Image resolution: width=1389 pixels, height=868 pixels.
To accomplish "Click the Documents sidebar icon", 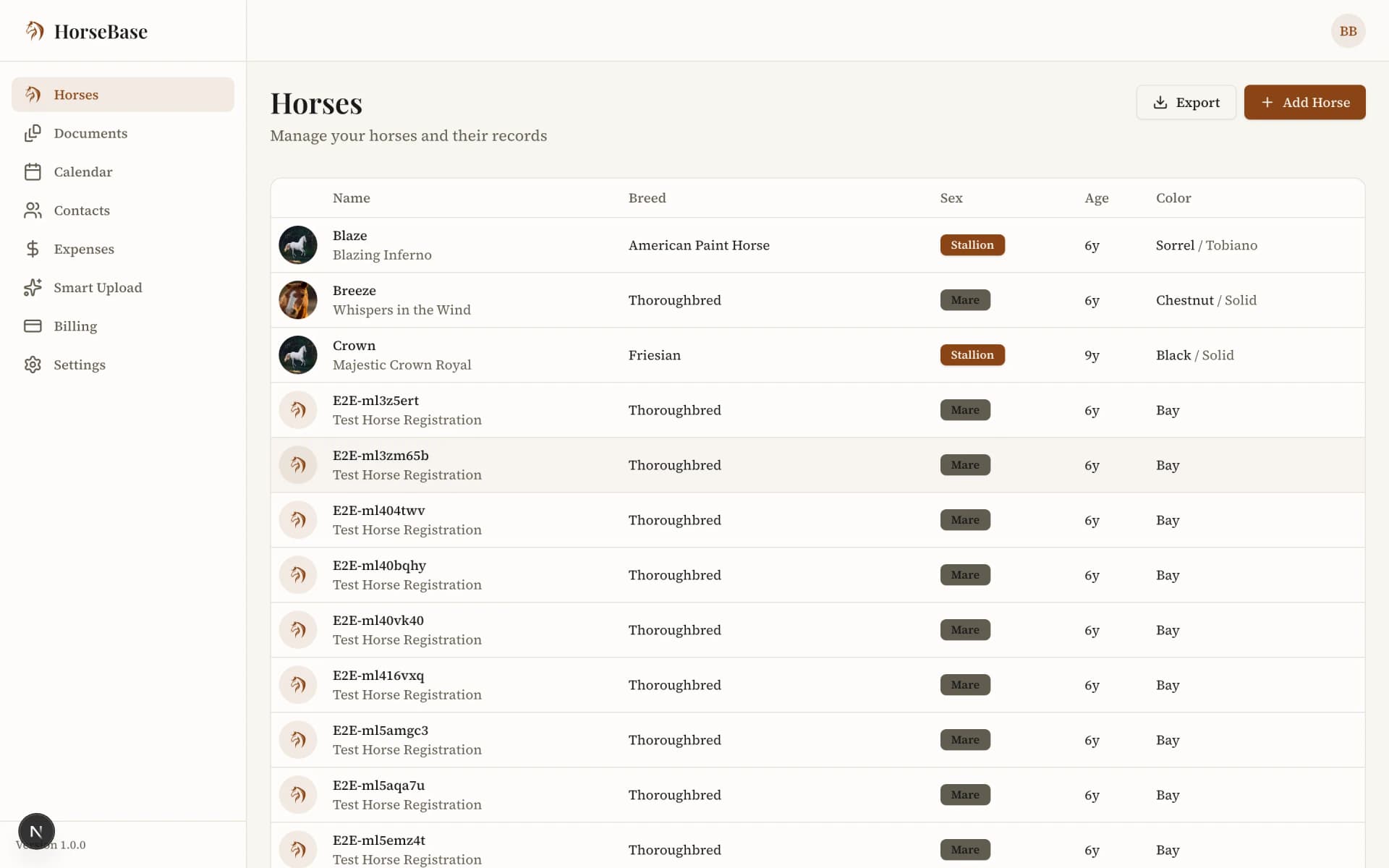I will [x=33, y=133].
